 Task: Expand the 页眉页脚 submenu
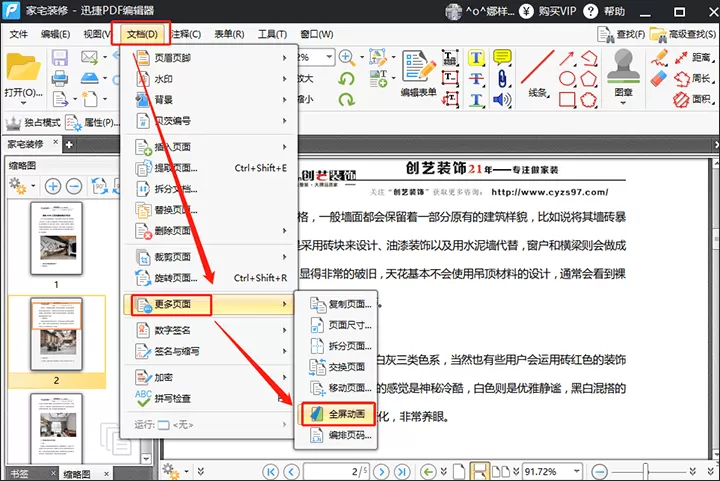coord(211,58)
